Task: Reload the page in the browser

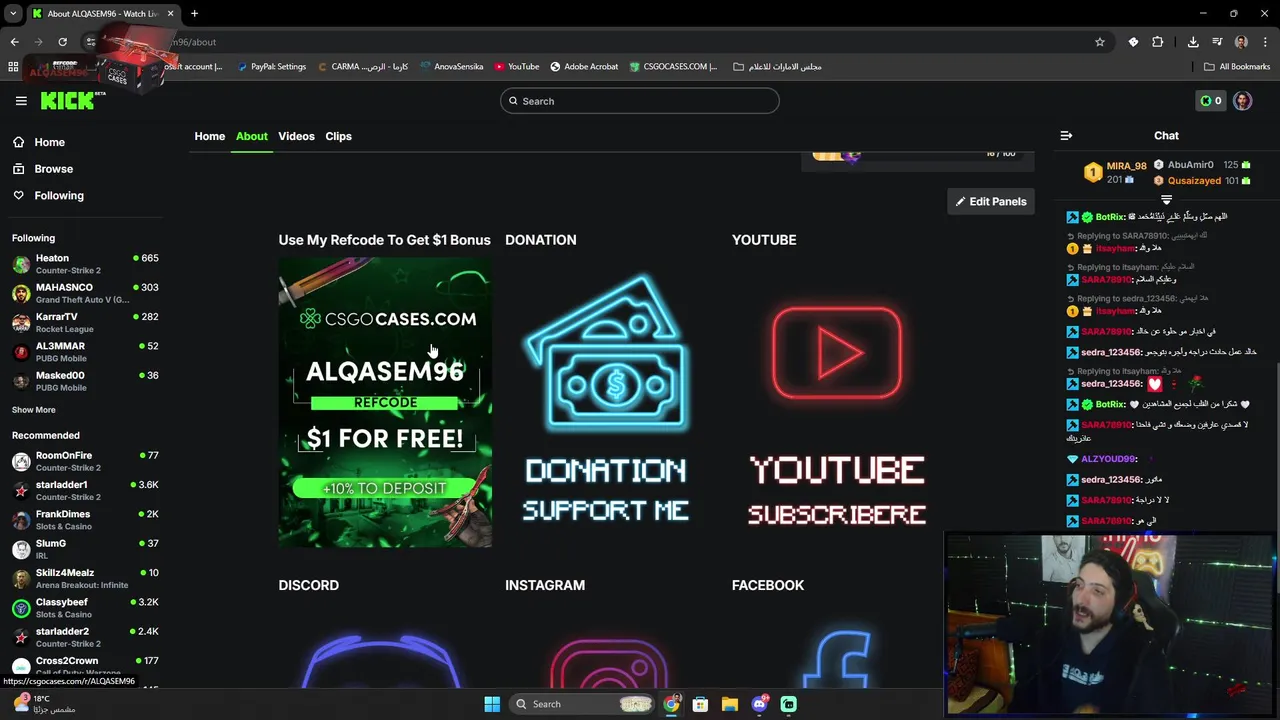Action: 62,42
